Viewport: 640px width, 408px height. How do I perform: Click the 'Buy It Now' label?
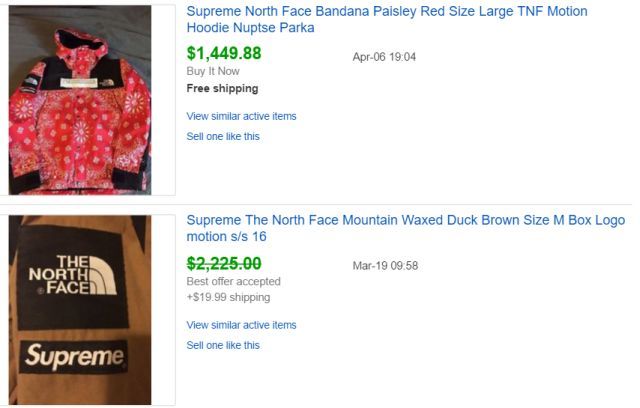[x=213, y=72]
